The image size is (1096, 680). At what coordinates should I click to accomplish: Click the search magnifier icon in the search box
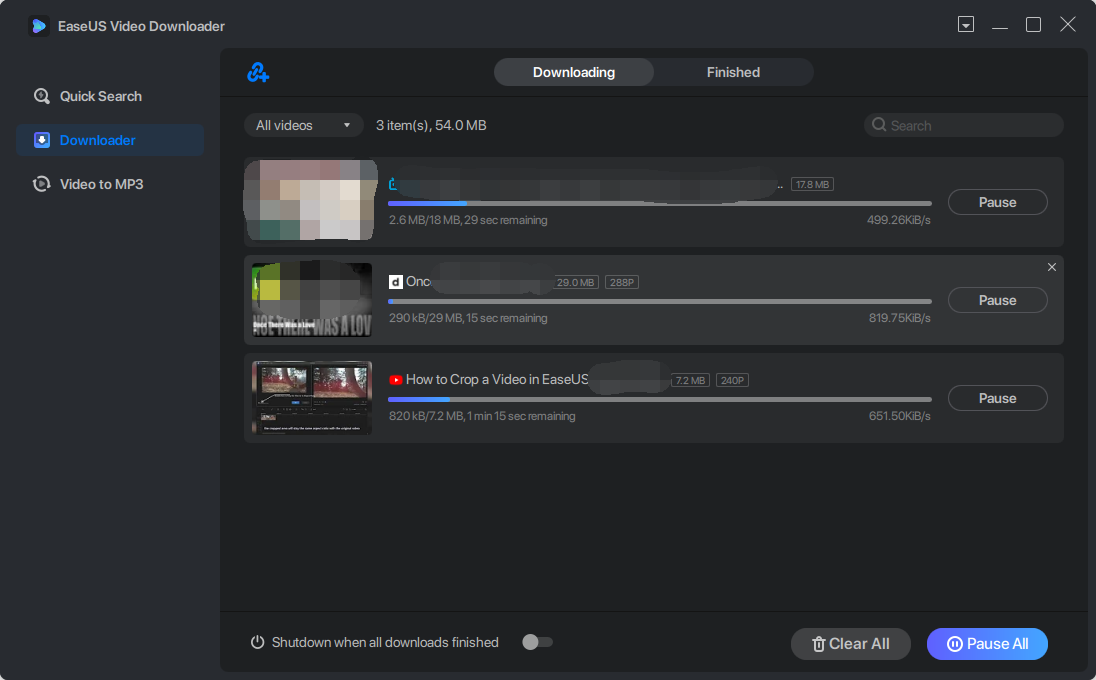(879, 125)
